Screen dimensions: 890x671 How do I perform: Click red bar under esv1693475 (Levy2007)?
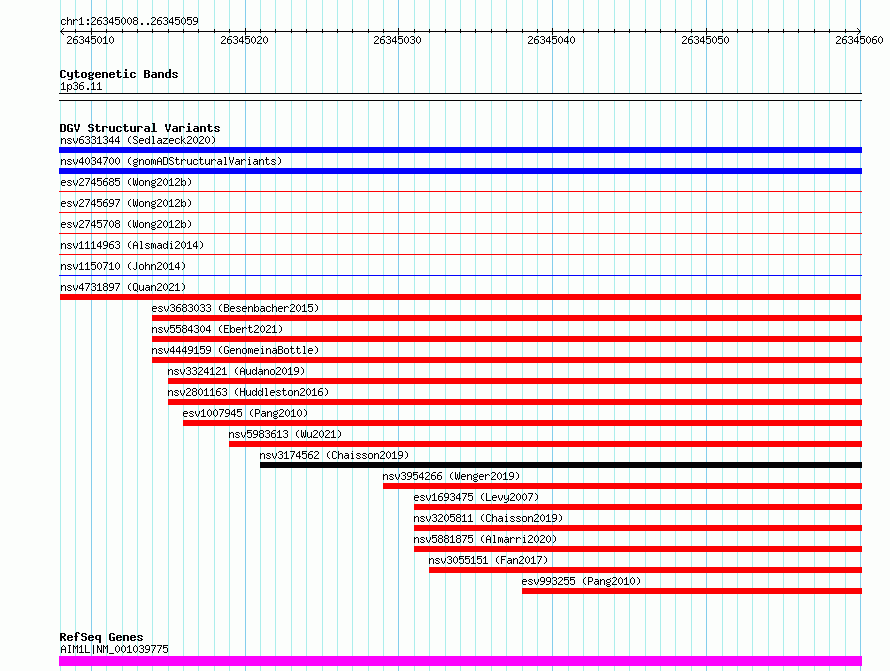[638, 507]
